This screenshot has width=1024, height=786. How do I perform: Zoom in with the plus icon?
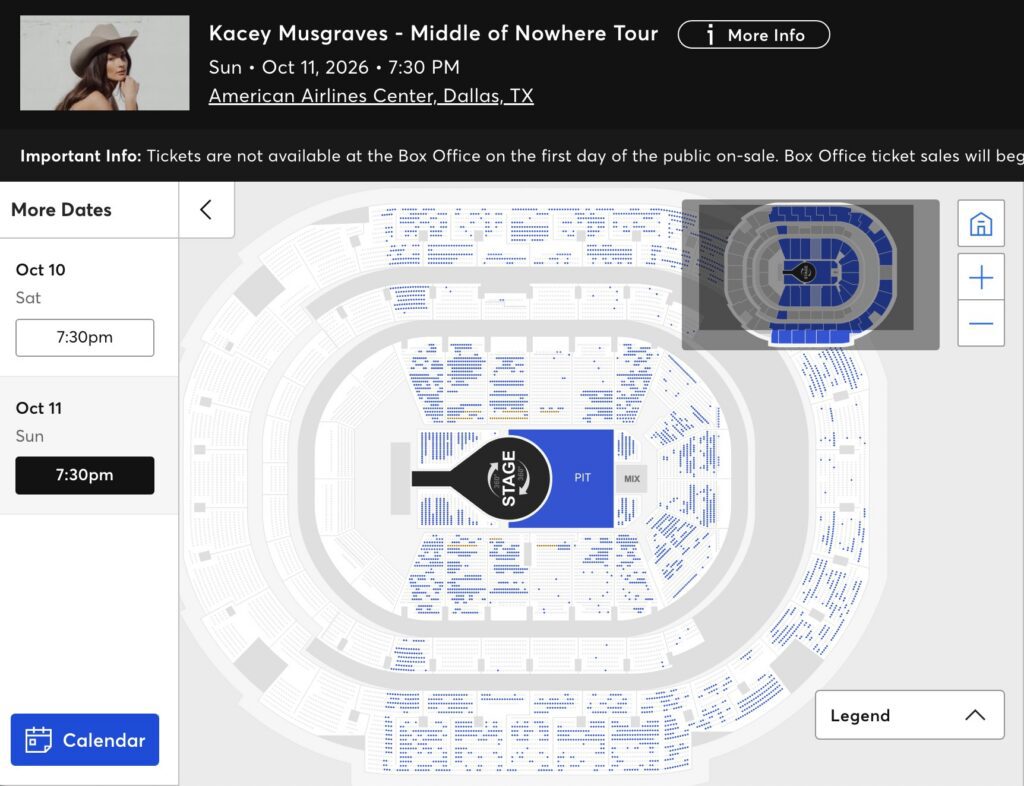(x=981, y=277)
